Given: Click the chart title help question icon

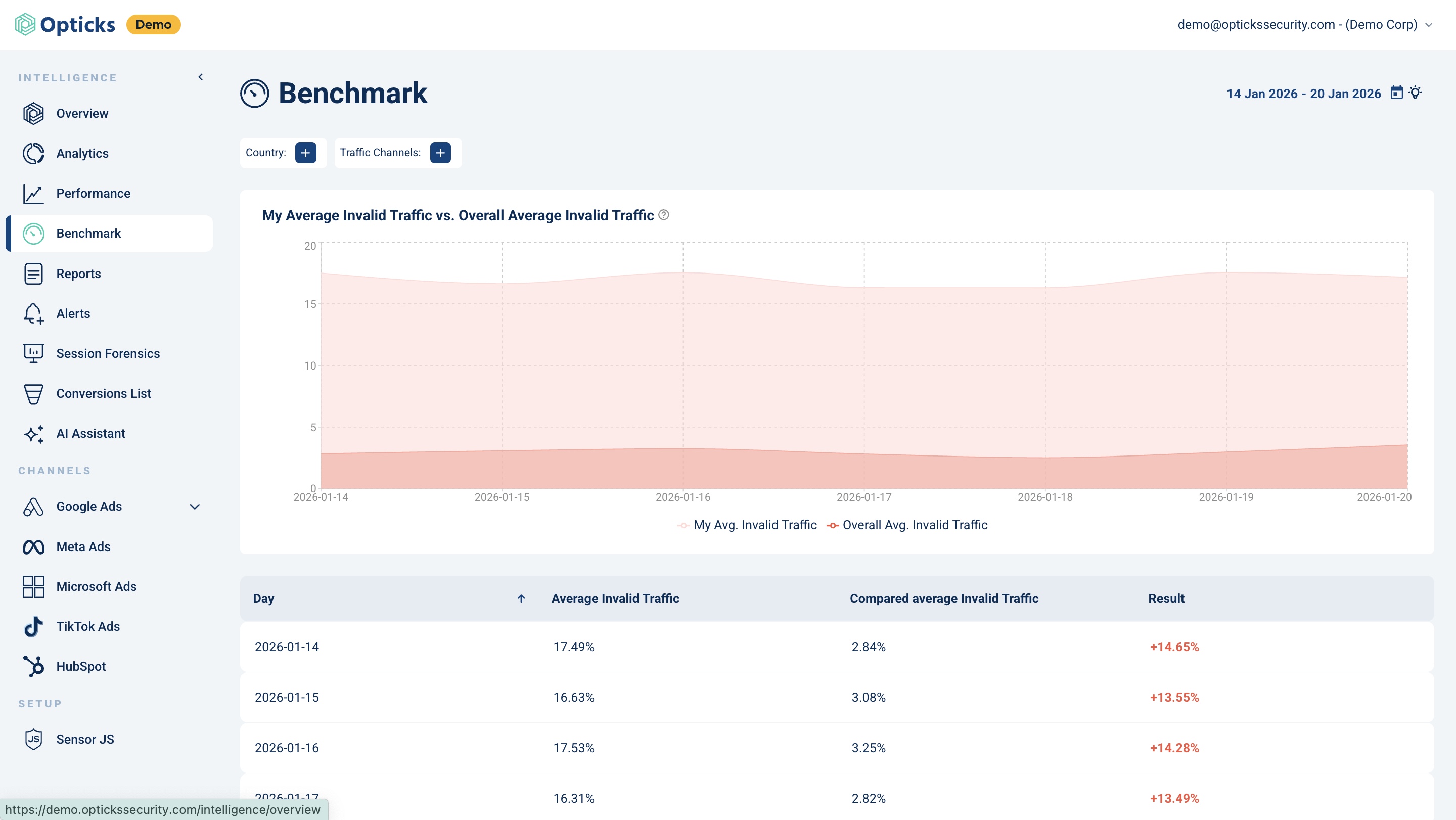Looking at the screenshot, I should click(664, 215).
